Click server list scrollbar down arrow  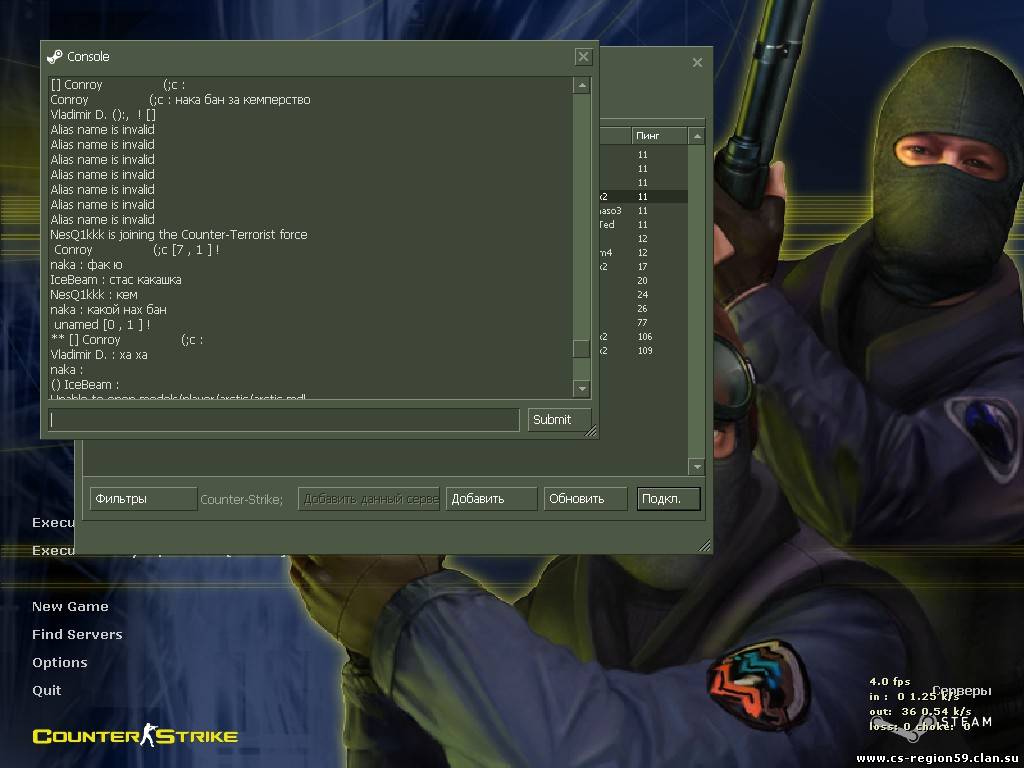coord(697,467)
